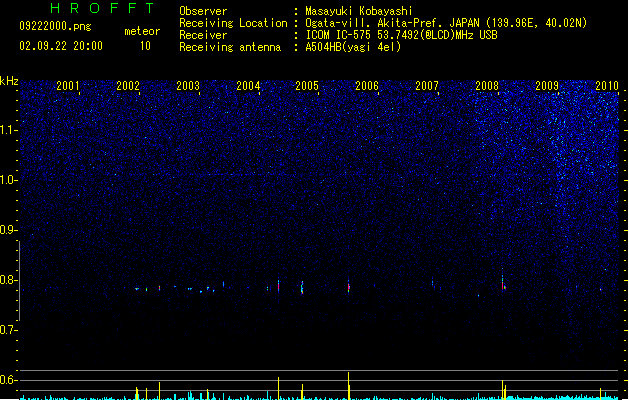Click the HROFFT title text

102,8
